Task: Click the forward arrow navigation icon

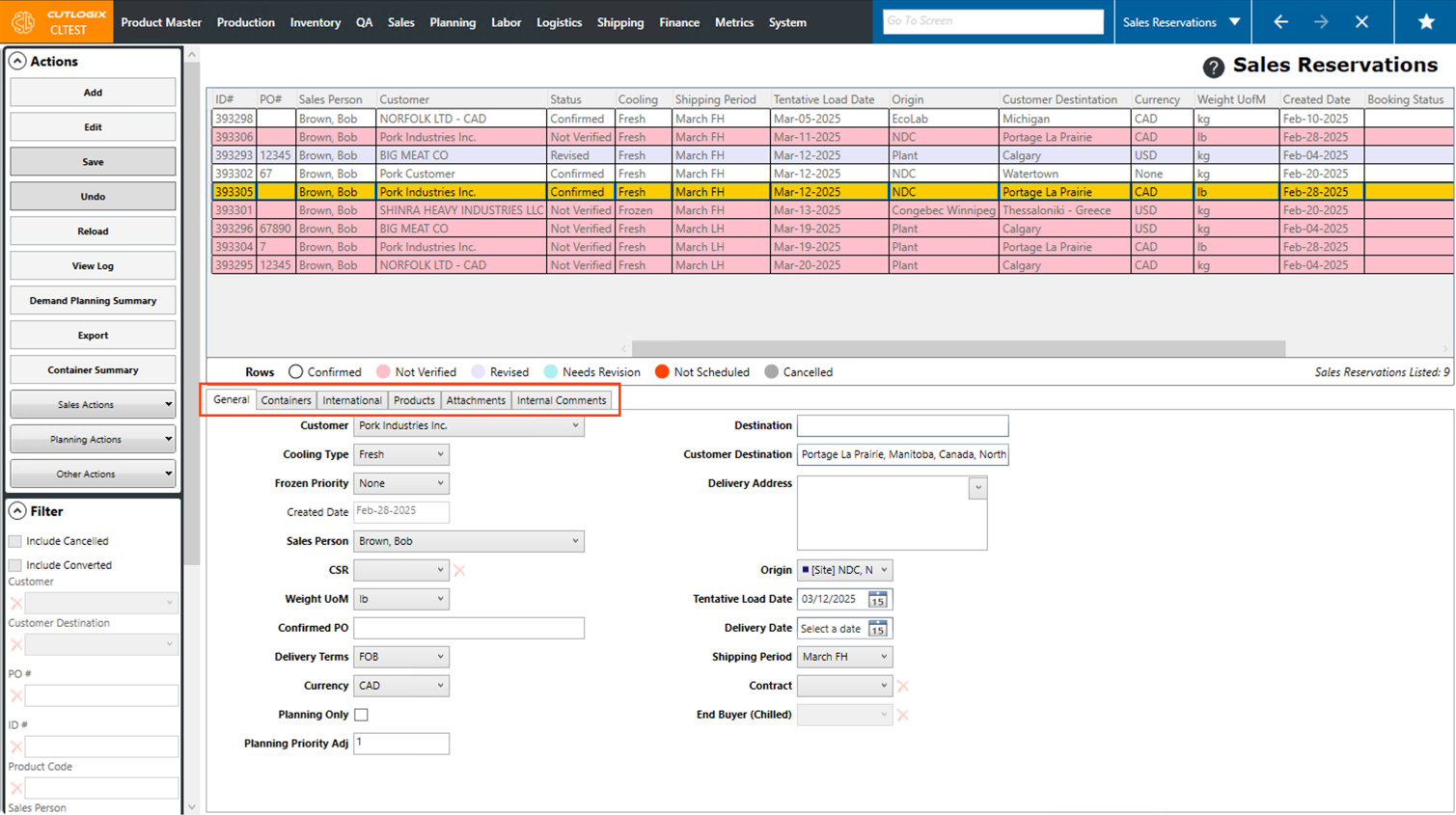Action: point(1321,21)
